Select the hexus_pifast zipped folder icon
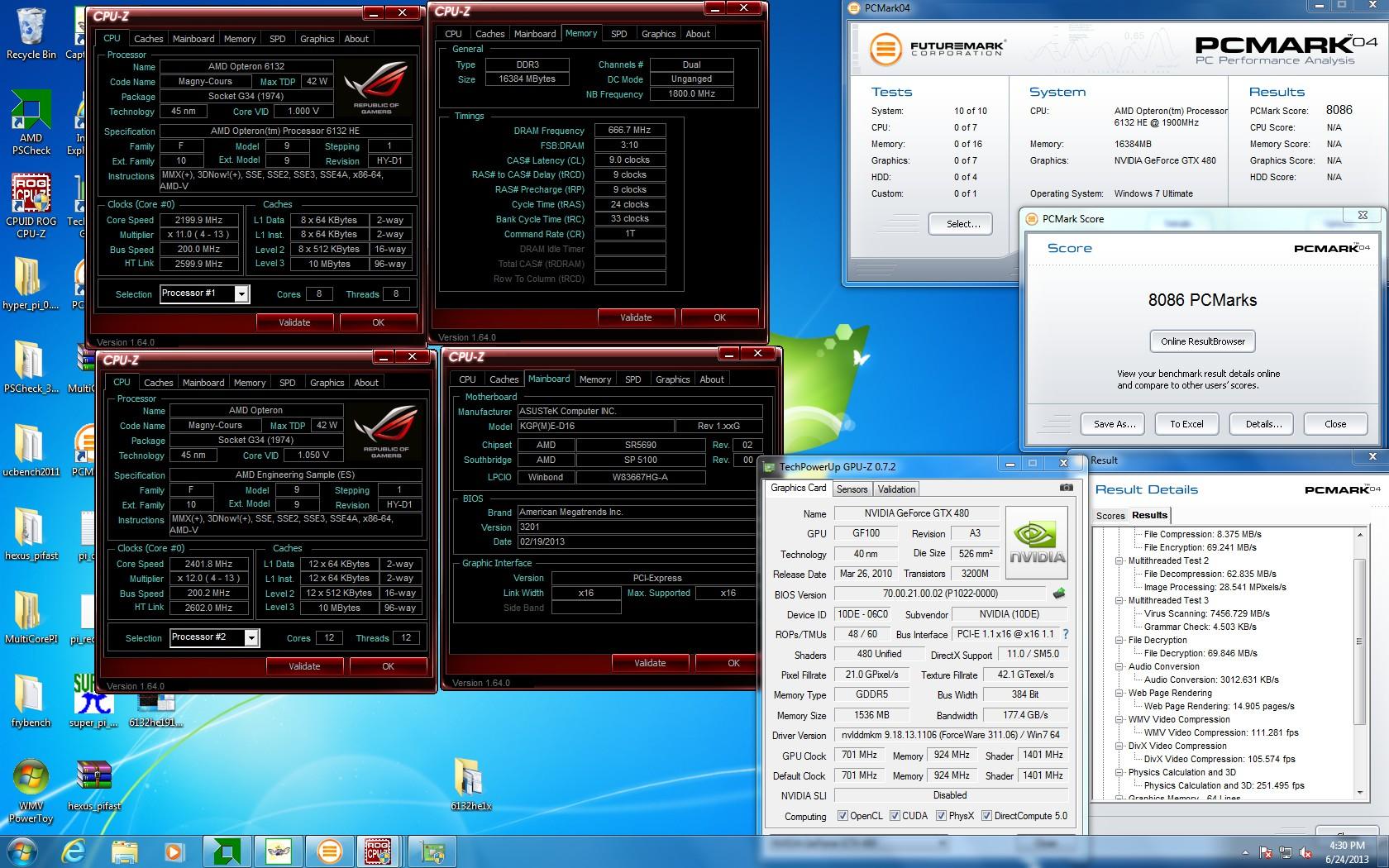 [31, 533]
